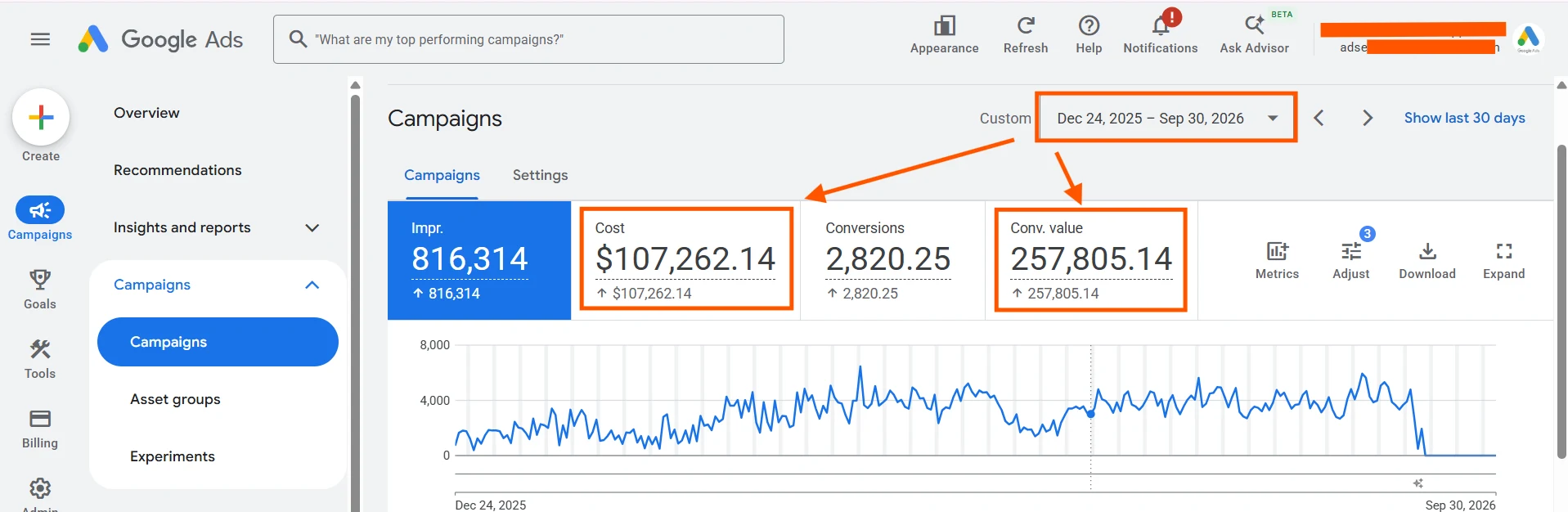Image resolution: width=1568 pixels, height=512 pixels.
Task: Go to previous date period
Action: pos(1319,118)
